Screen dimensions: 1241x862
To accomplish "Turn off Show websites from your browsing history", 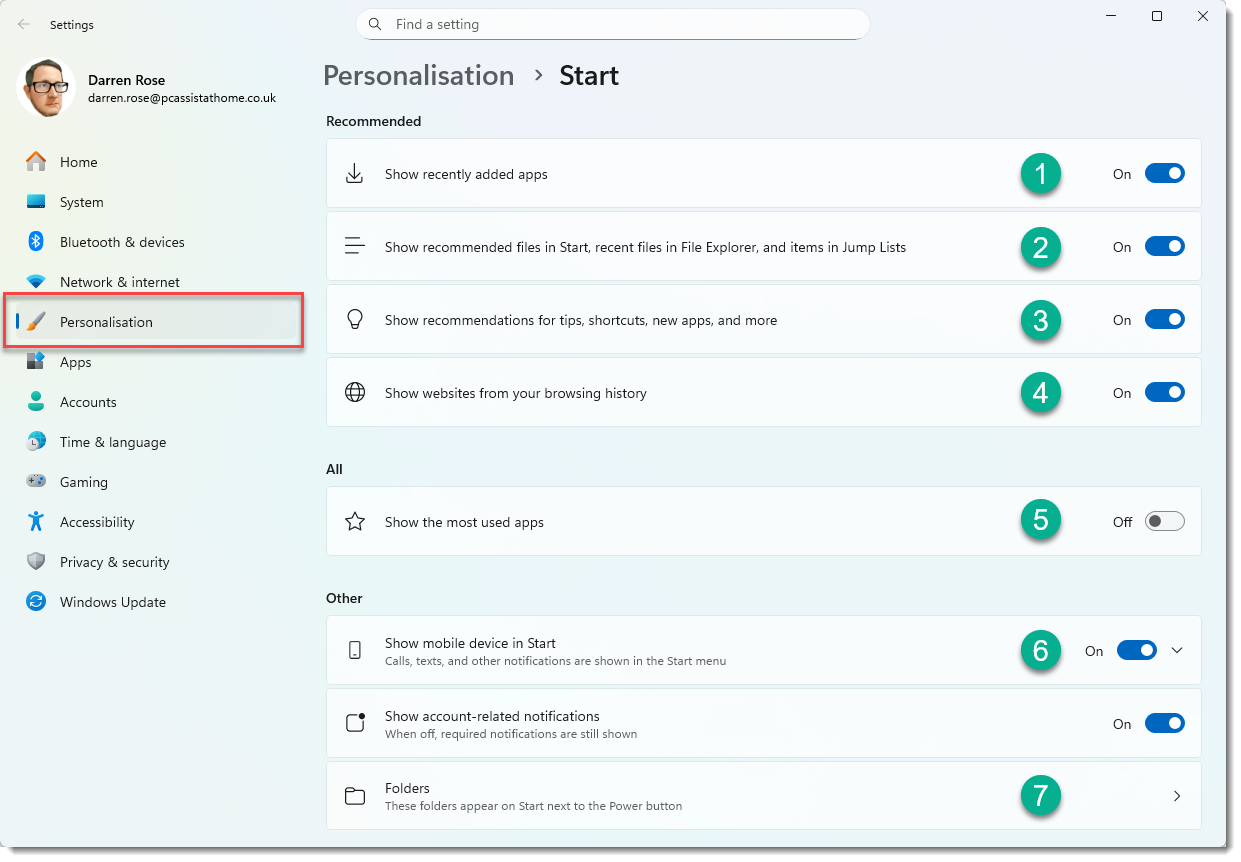I will (x=1164, y=392).
